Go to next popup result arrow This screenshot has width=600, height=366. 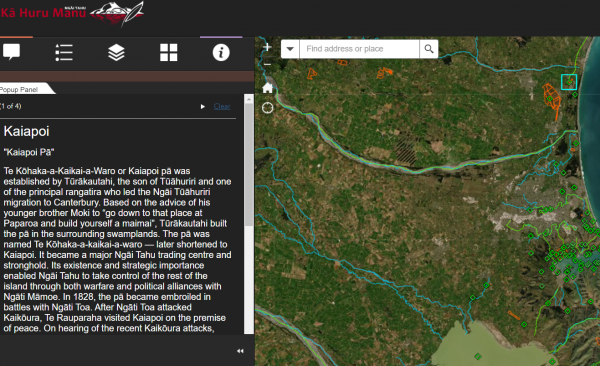(203, 106)
